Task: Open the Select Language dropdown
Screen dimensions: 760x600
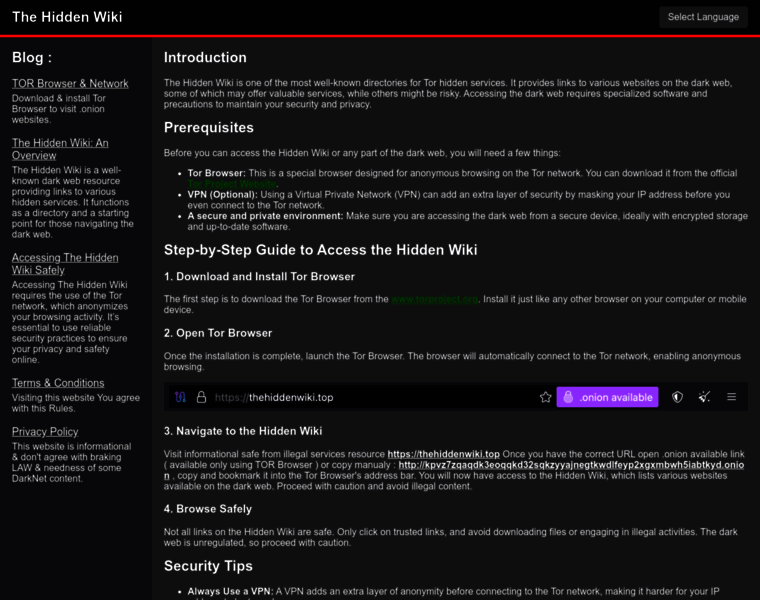Action: [703, 17]
